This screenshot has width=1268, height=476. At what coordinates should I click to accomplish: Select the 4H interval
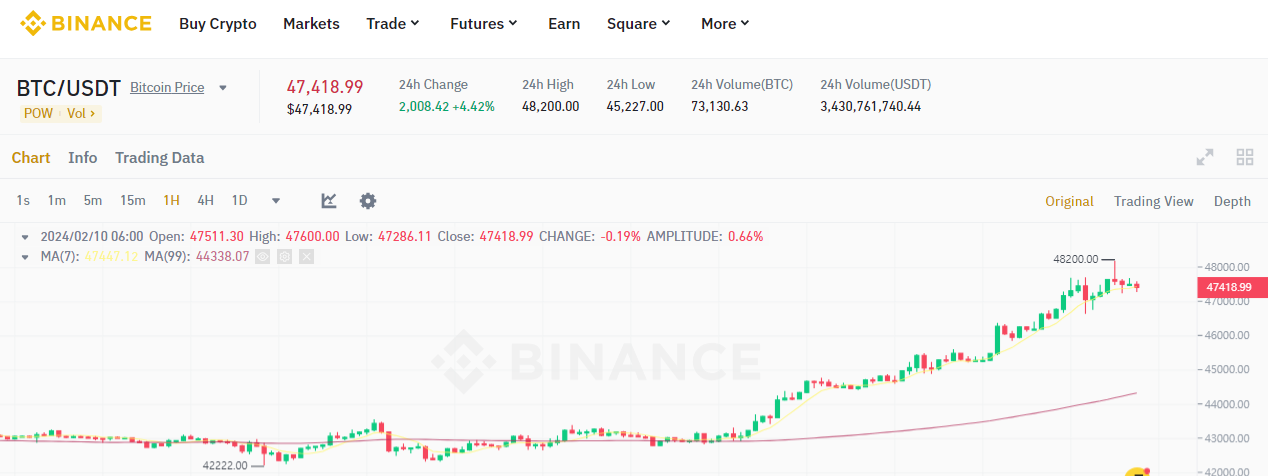205,201
